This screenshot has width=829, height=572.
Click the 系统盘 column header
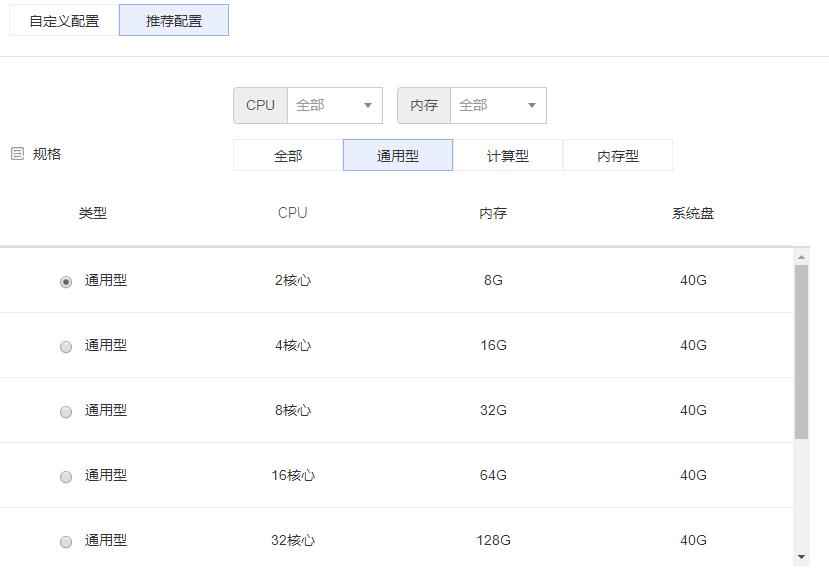click(x=693, y=213)
